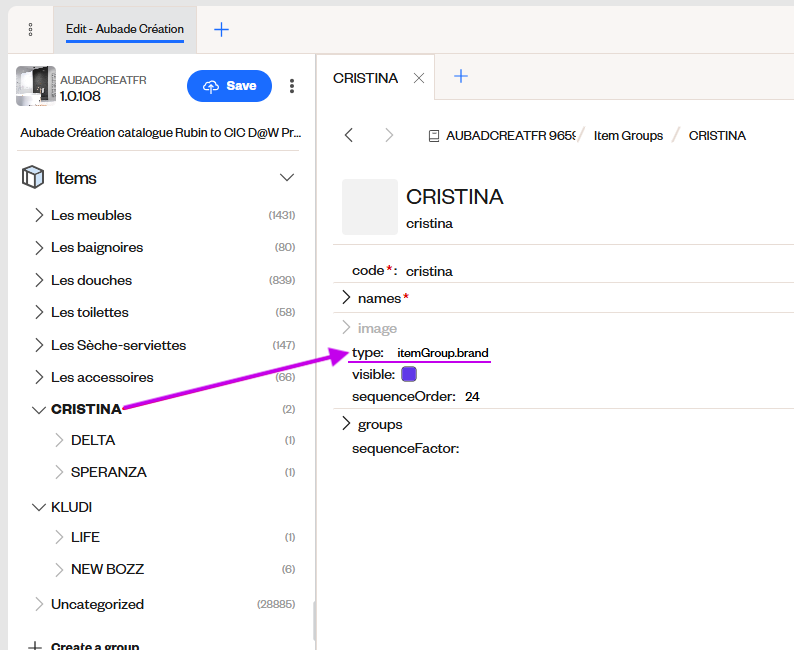Open the Item Groups breadcrumb link
The width and height of the screenshot is (794, 650).
pos(628,136)
